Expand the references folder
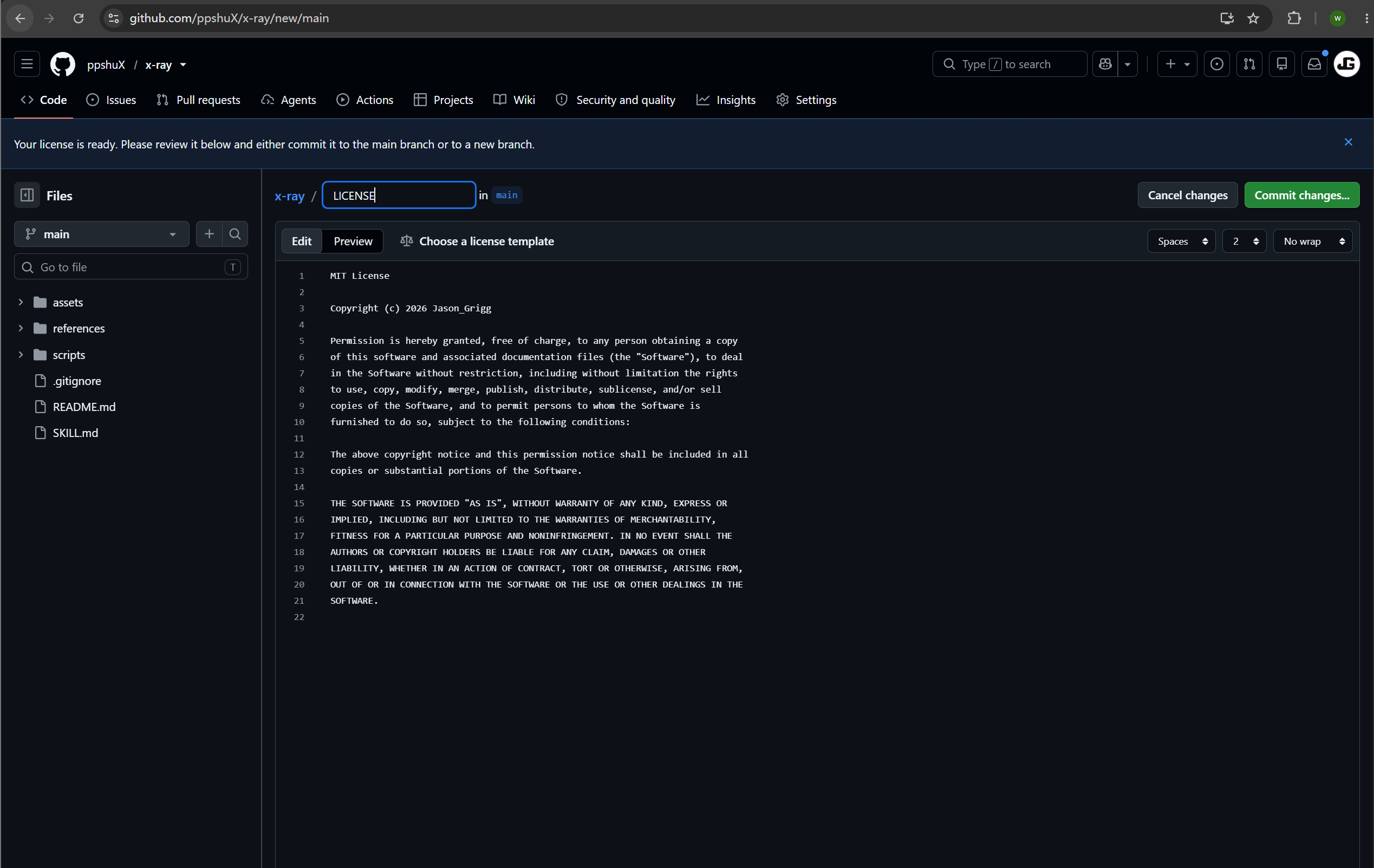Screen dimensions: 1374x868 (21, 328)
